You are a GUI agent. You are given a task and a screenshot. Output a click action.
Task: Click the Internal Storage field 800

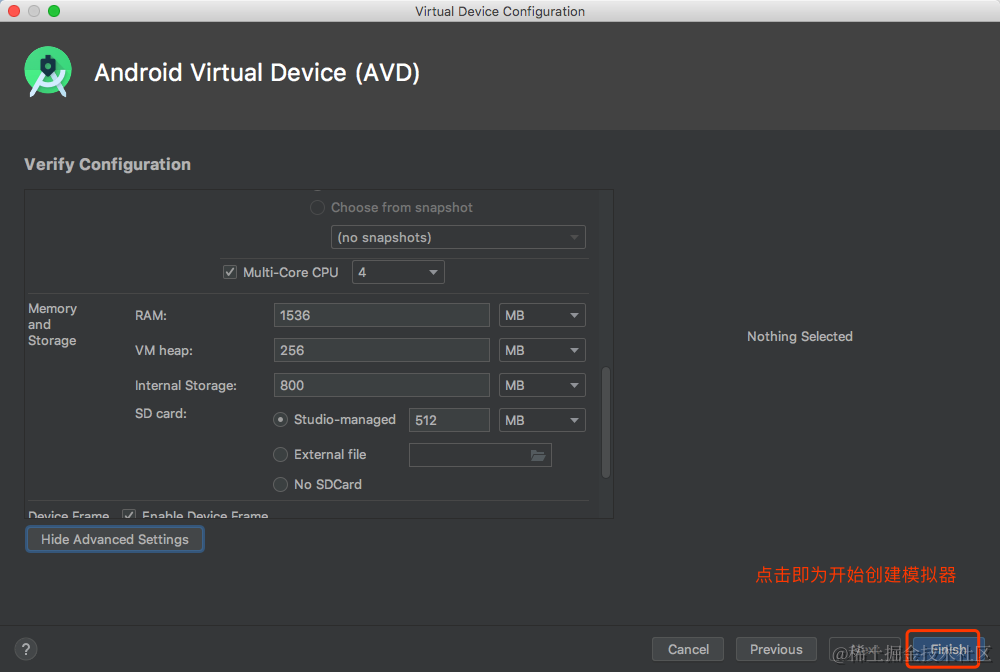tap(381, 385)
